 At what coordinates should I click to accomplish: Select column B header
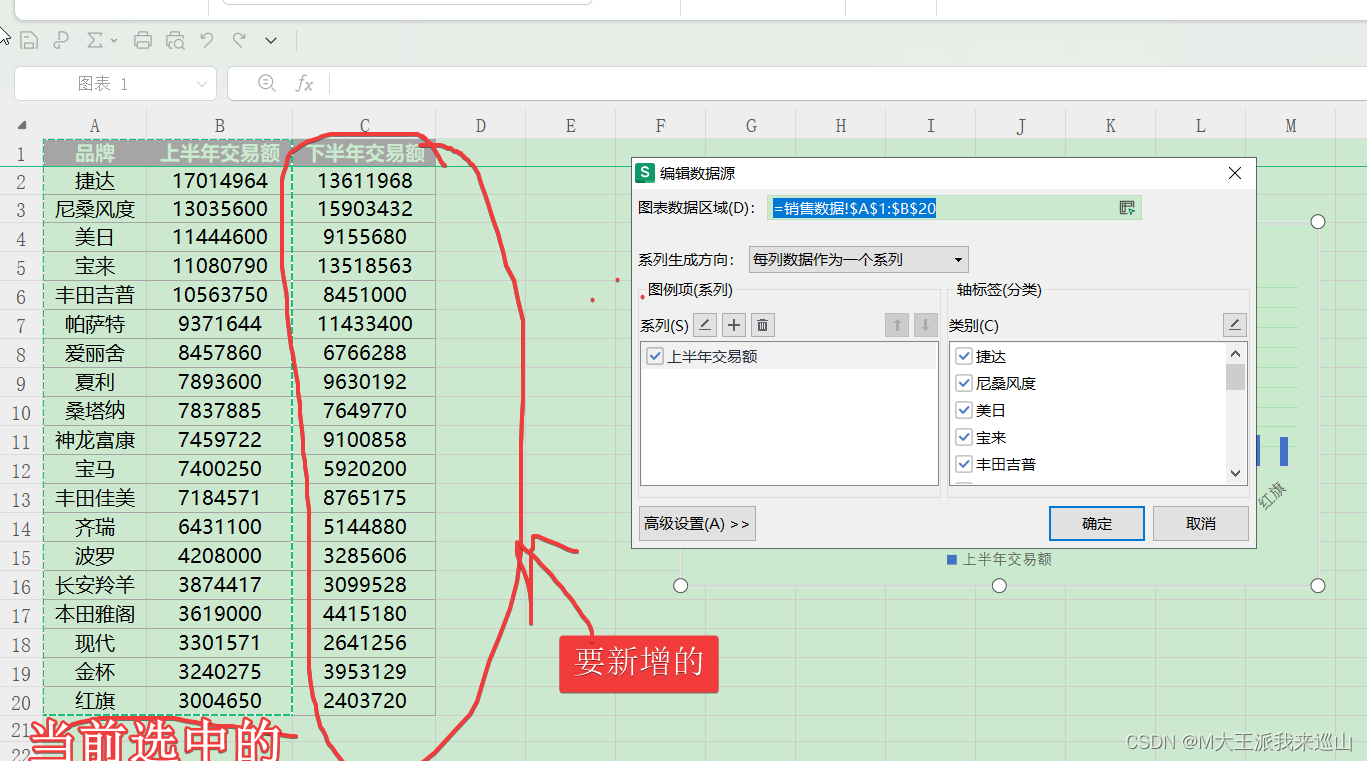(x=220, y=126)
